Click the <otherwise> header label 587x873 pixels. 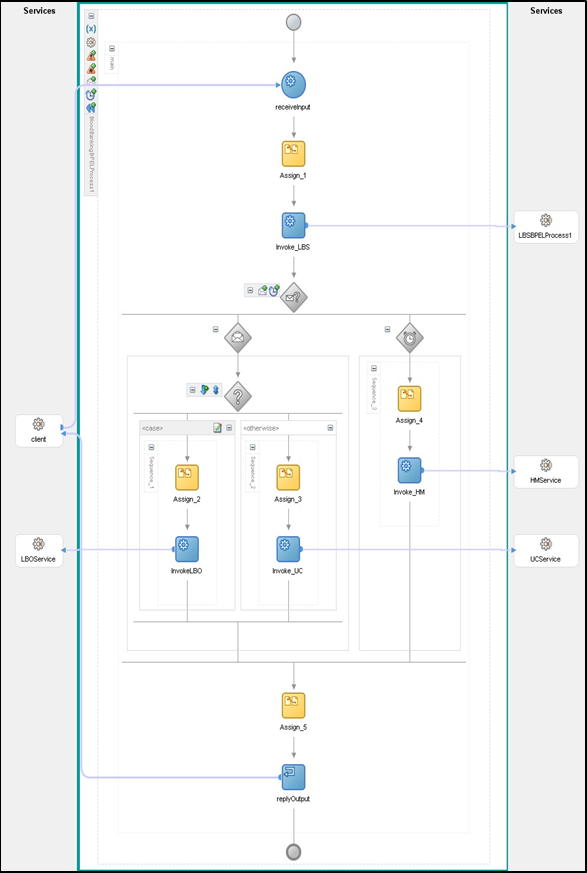261,428
